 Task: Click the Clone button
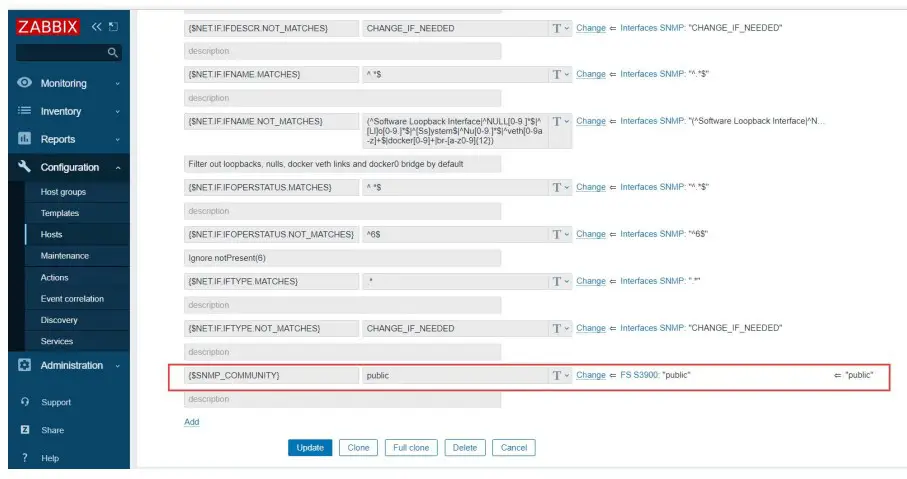358,448
